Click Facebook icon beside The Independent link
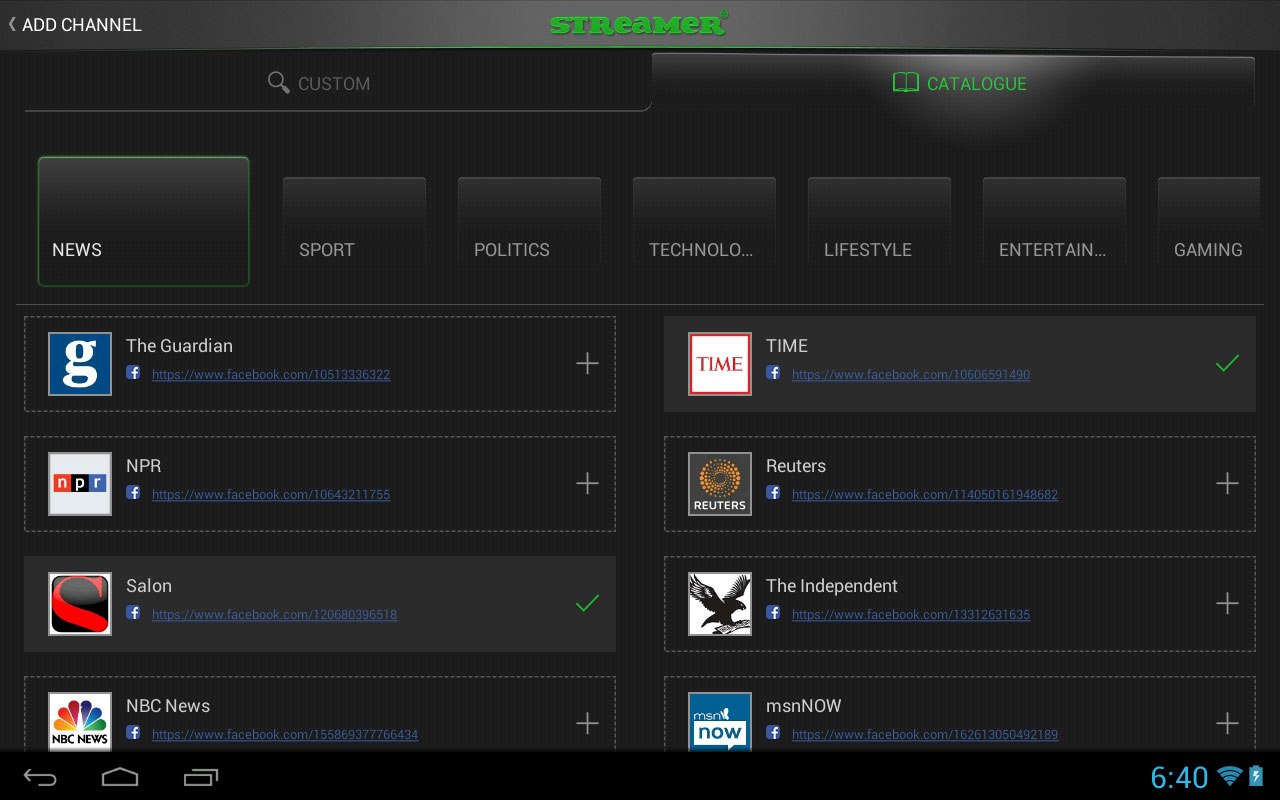The width and height of the screenshot is (1280, 800). pyautogui.click(x=773, y=613)
